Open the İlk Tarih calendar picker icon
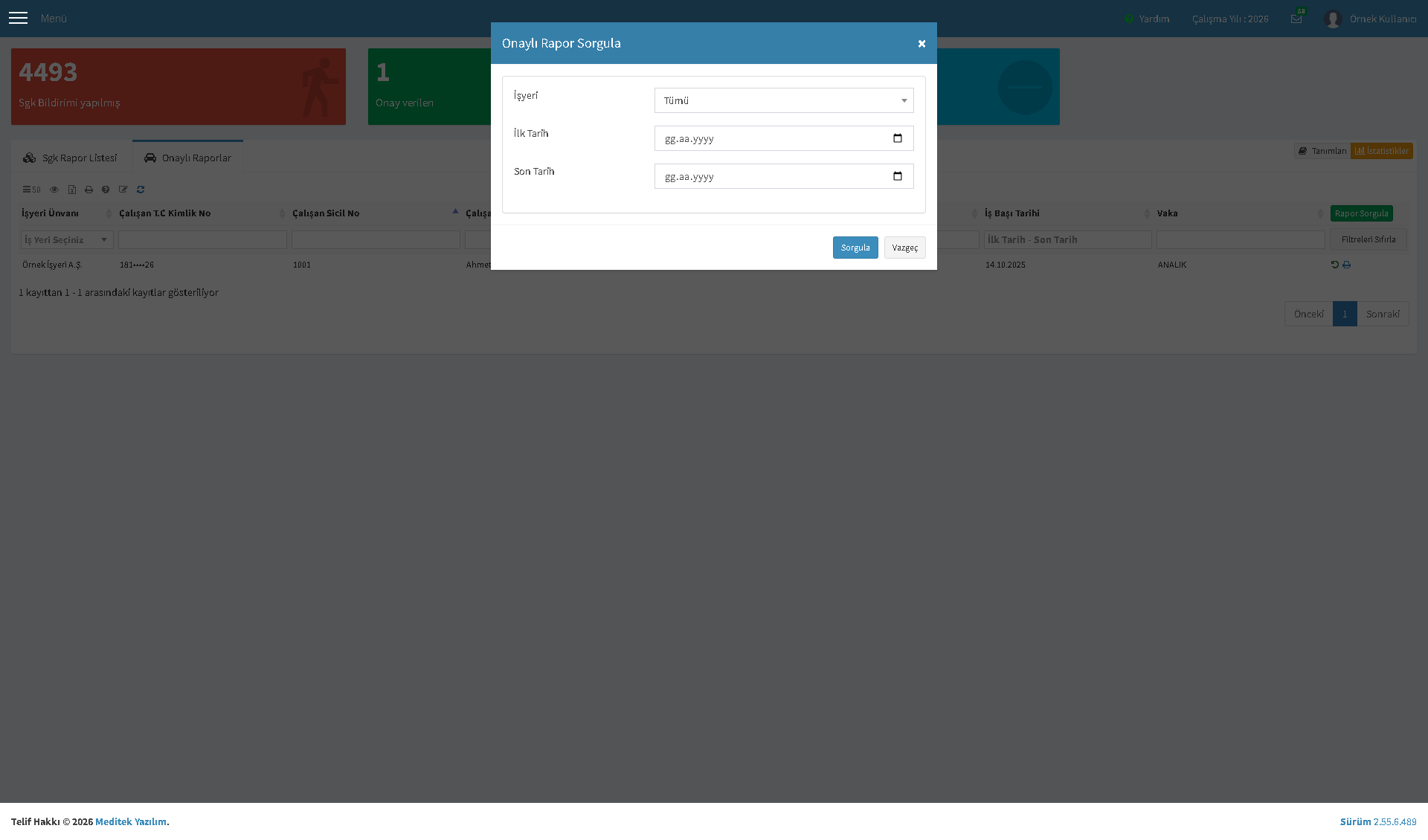This screenshot has width=1428, height=840. click(898, 138)
